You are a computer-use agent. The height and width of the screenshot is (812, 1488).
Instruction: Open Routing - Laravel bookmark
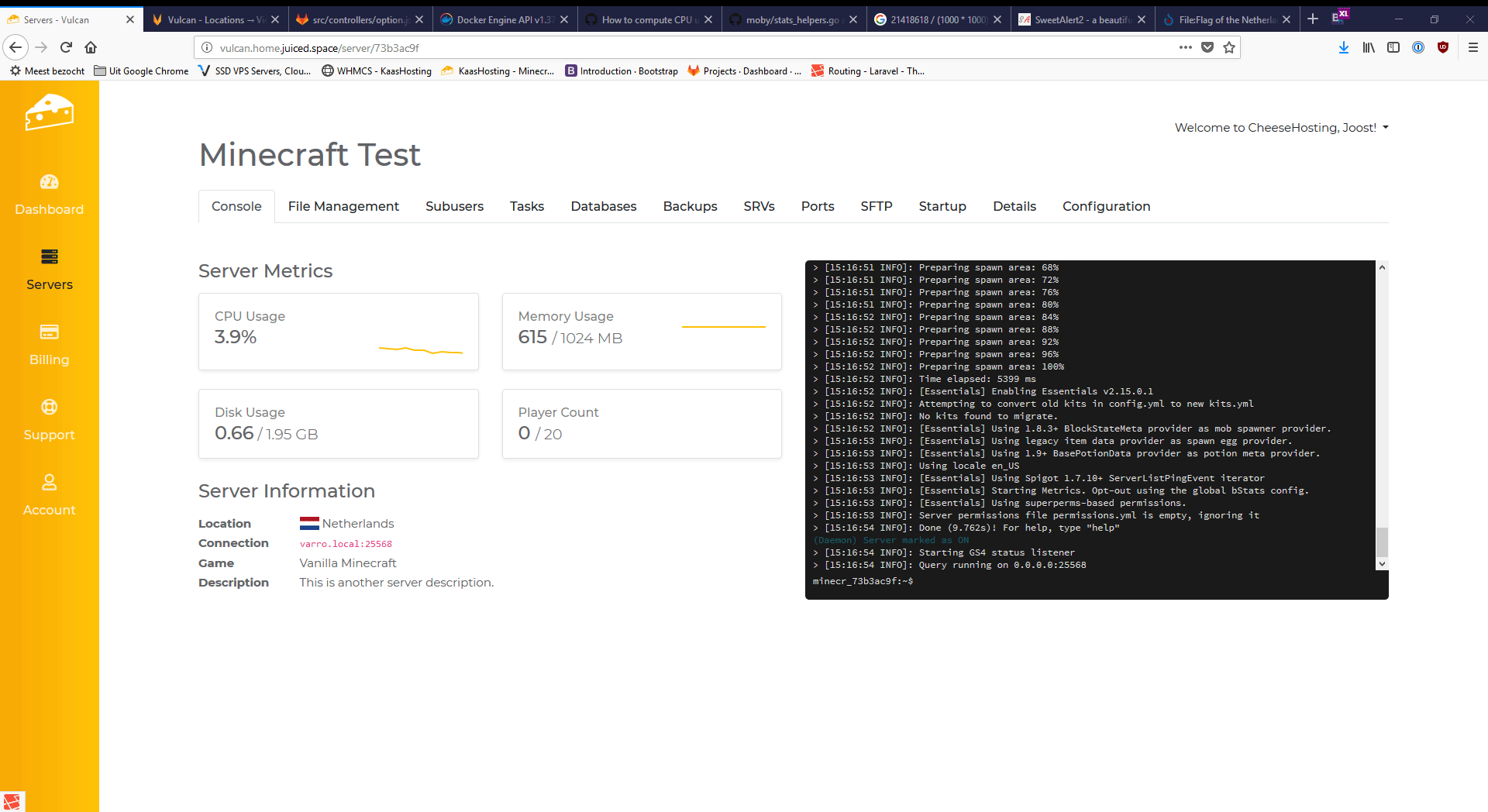click(x=868, y=71)
